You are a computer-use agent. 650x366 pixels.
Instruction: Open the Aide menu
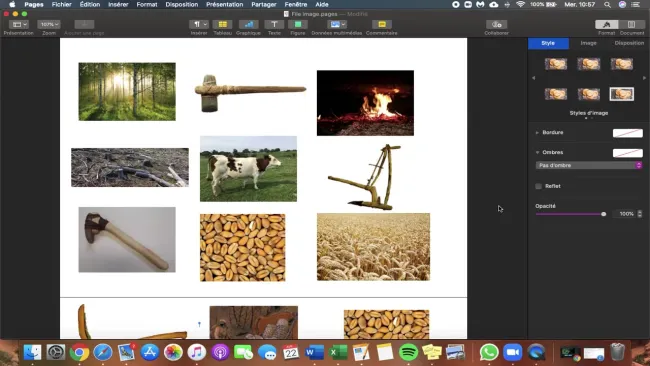(322, 5)
